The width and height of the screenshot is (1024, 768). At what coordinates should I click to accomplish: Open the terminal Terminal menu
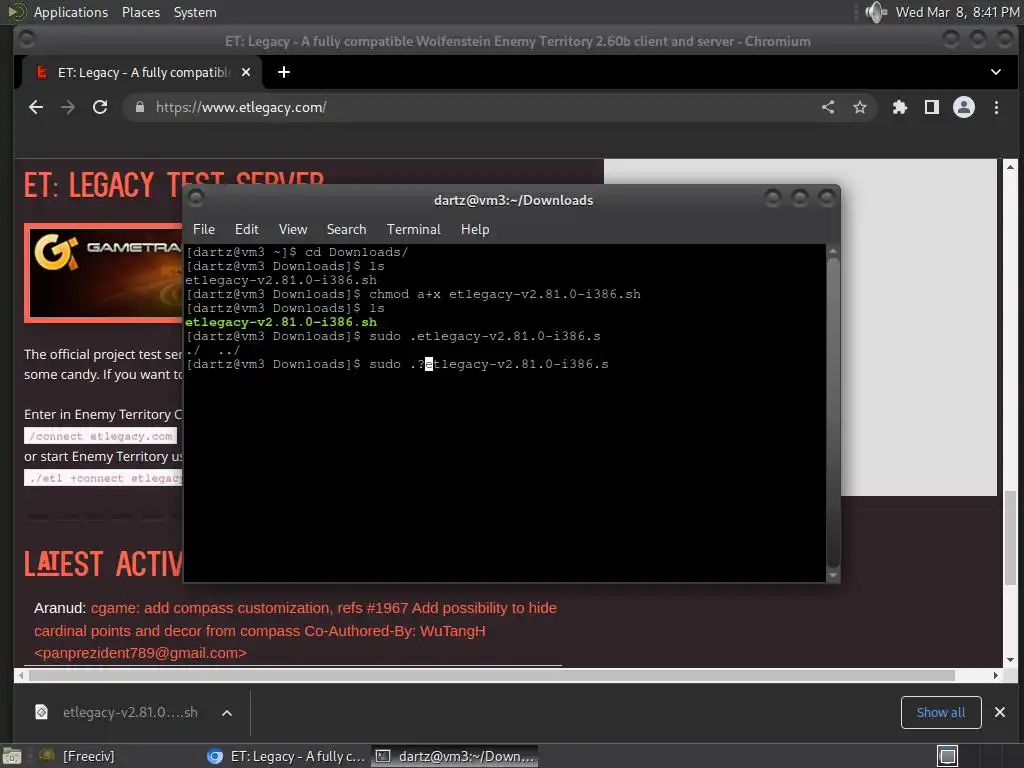413,229
